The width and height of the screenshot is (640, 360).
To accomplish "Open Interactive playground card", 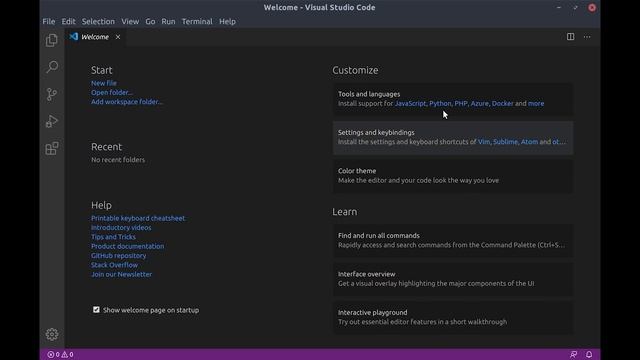I will pos(453,317).
